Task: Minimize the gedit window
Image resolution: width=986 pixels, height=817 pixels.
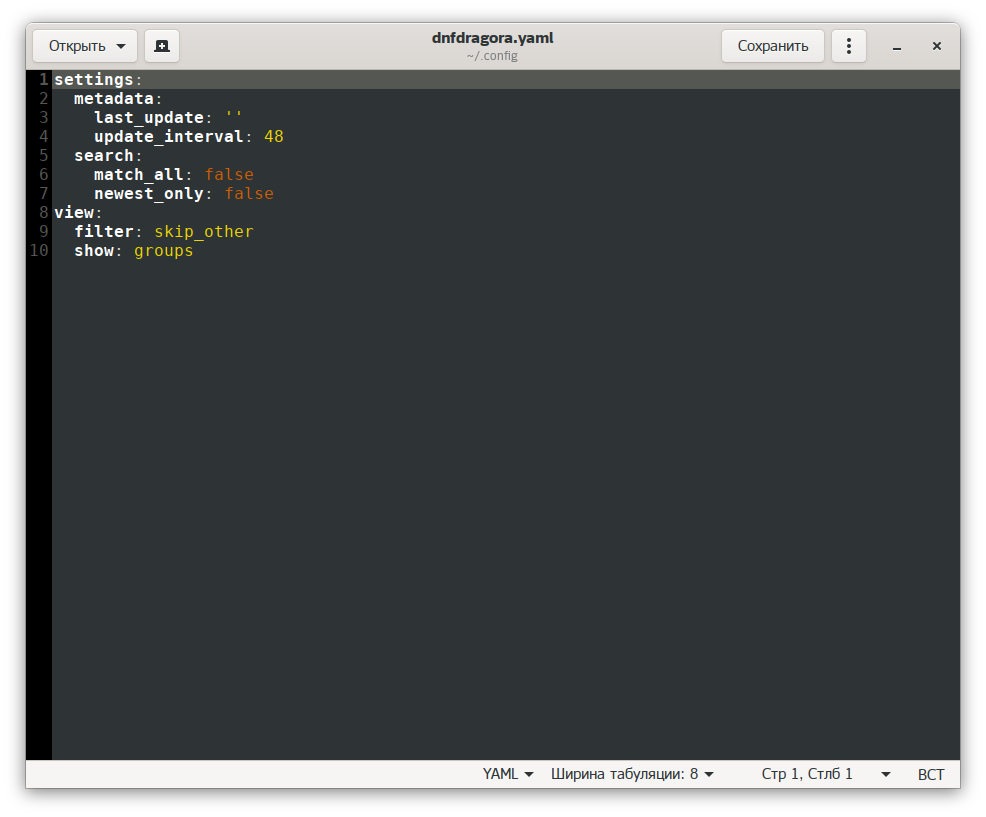Action: coord(897,47)
